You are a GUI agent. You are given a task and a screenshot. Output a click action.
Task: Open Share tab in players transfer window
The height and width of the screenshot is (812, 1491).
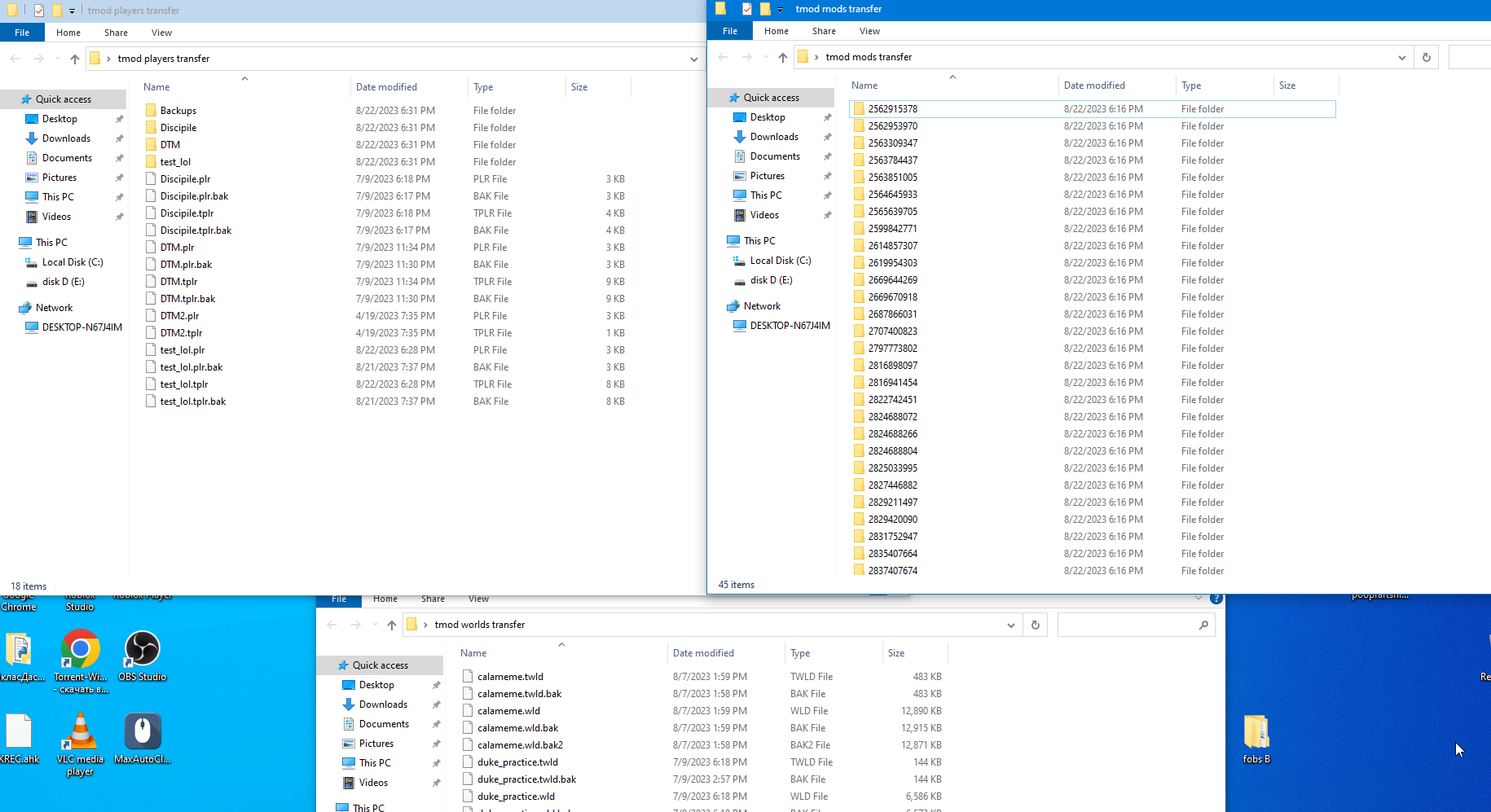tap(116, 33)
